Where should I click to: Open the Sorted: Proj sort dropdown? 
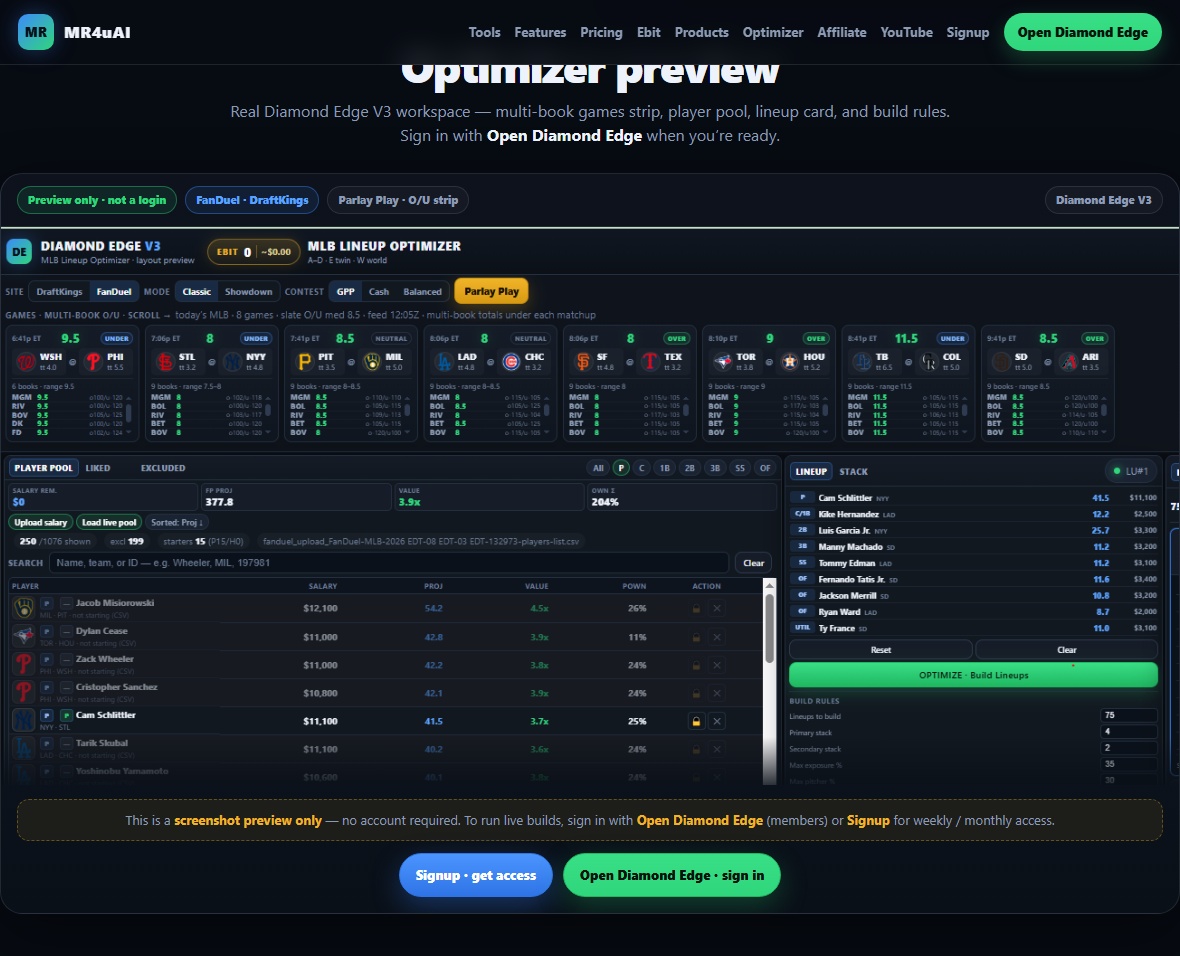pos(177,522)
